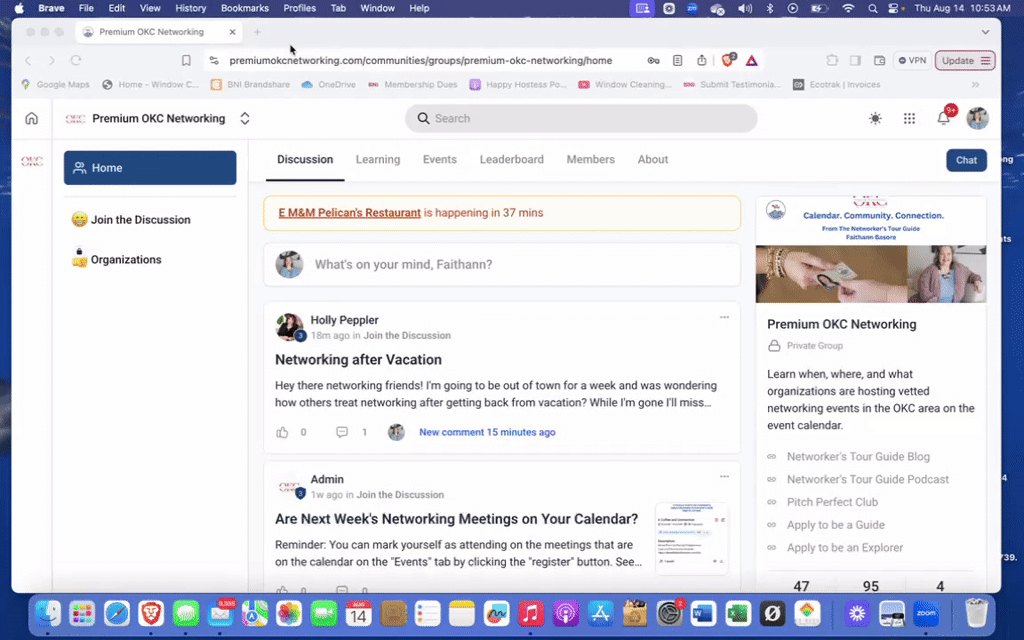The height and width of the screenshot is (640, 1024).
Task: Open the Organizations channel
Action: [x=116, y=259]
